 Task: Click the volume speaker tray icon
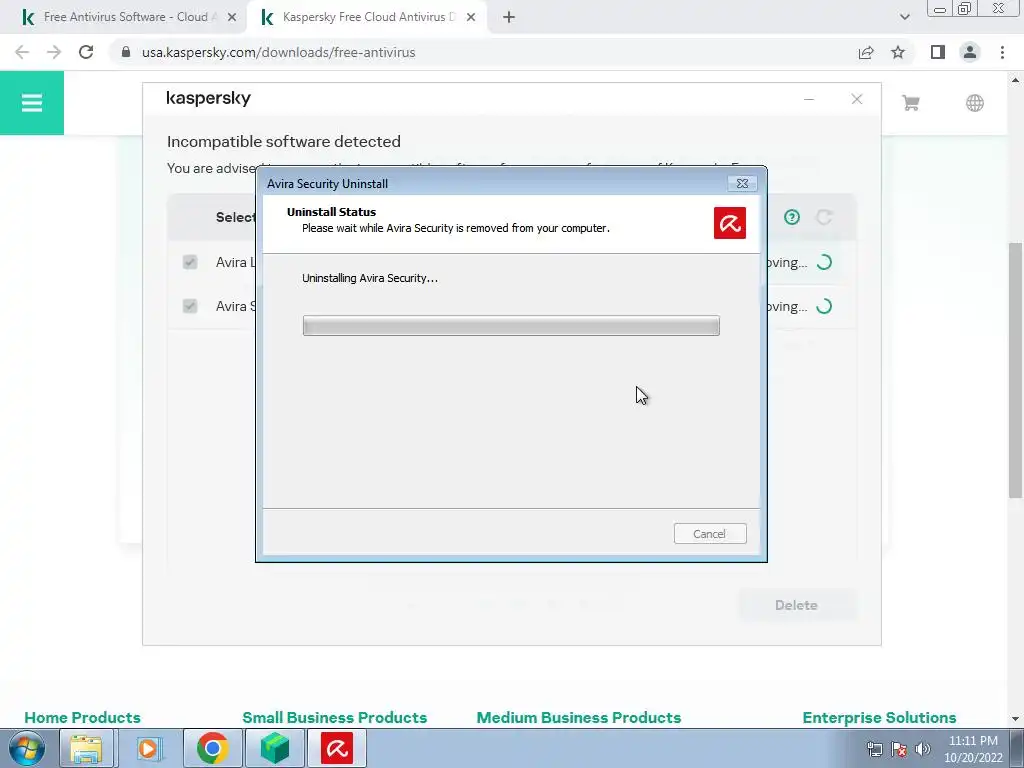[923, 749]
